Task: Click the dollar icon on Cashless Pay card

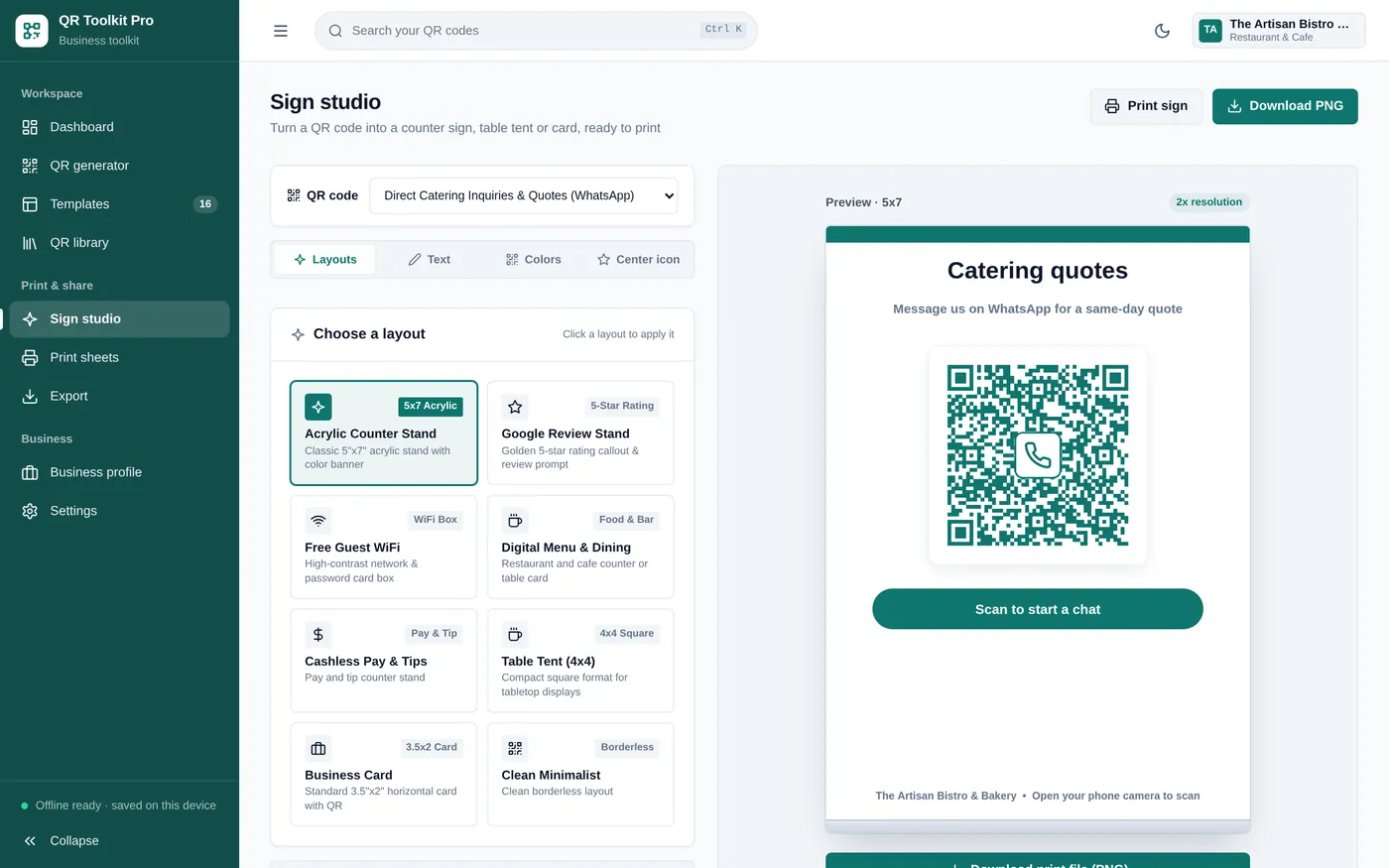Action: pos(318,635)
